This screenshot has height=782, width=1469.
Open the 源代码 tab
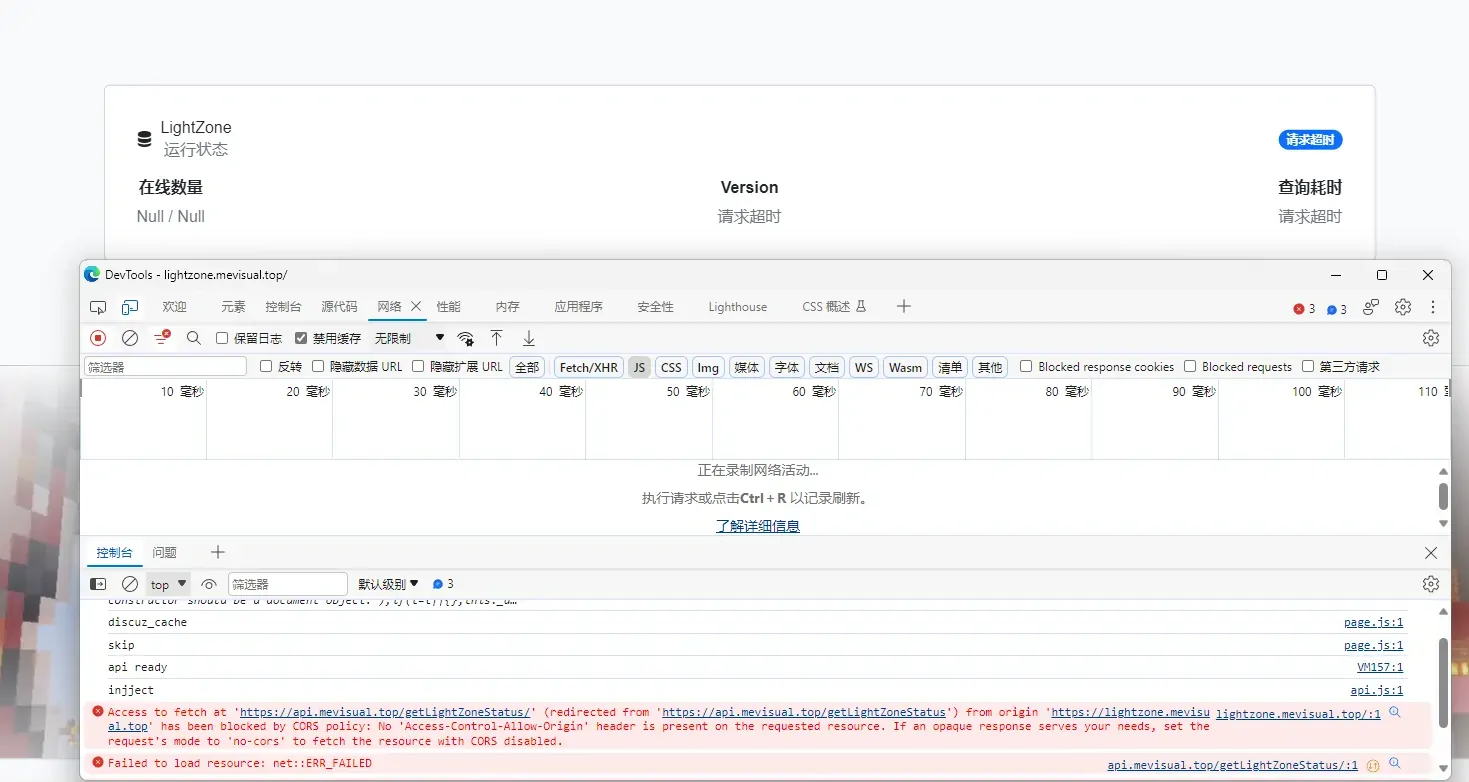[x=339, y=307]
